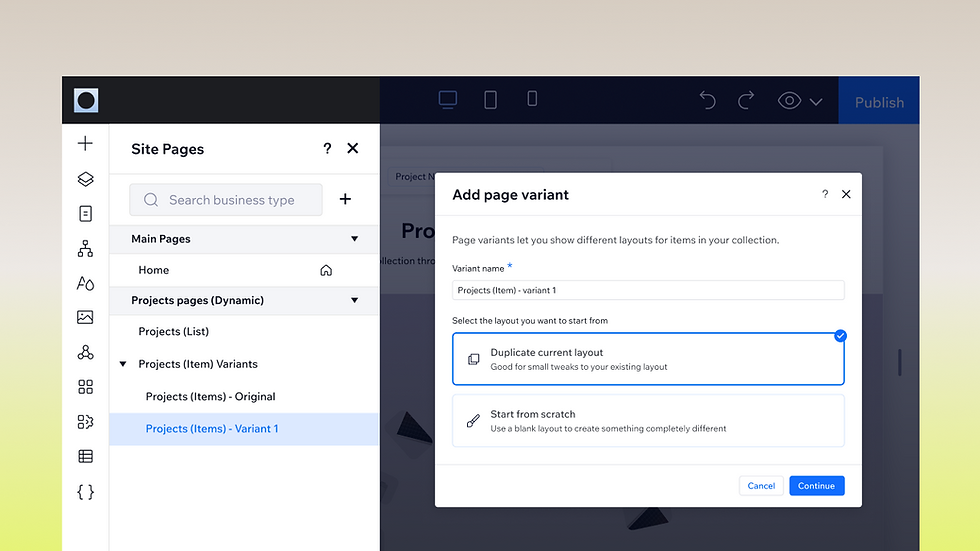Viewport: 980px width, 551px height.
Task: Open the connected circles icon in sidebar
Action: [x=85, y=352]
